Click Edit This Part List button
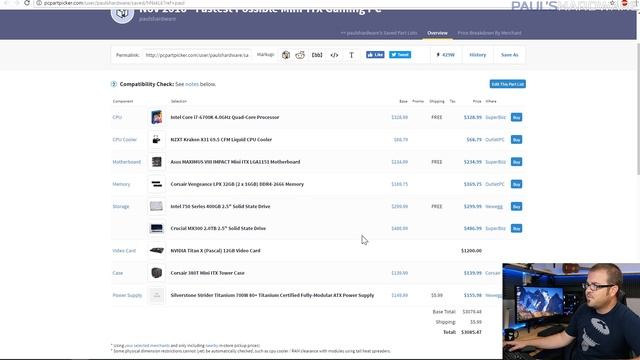This screenshot has height=360, width=640. tap(507, 84)
